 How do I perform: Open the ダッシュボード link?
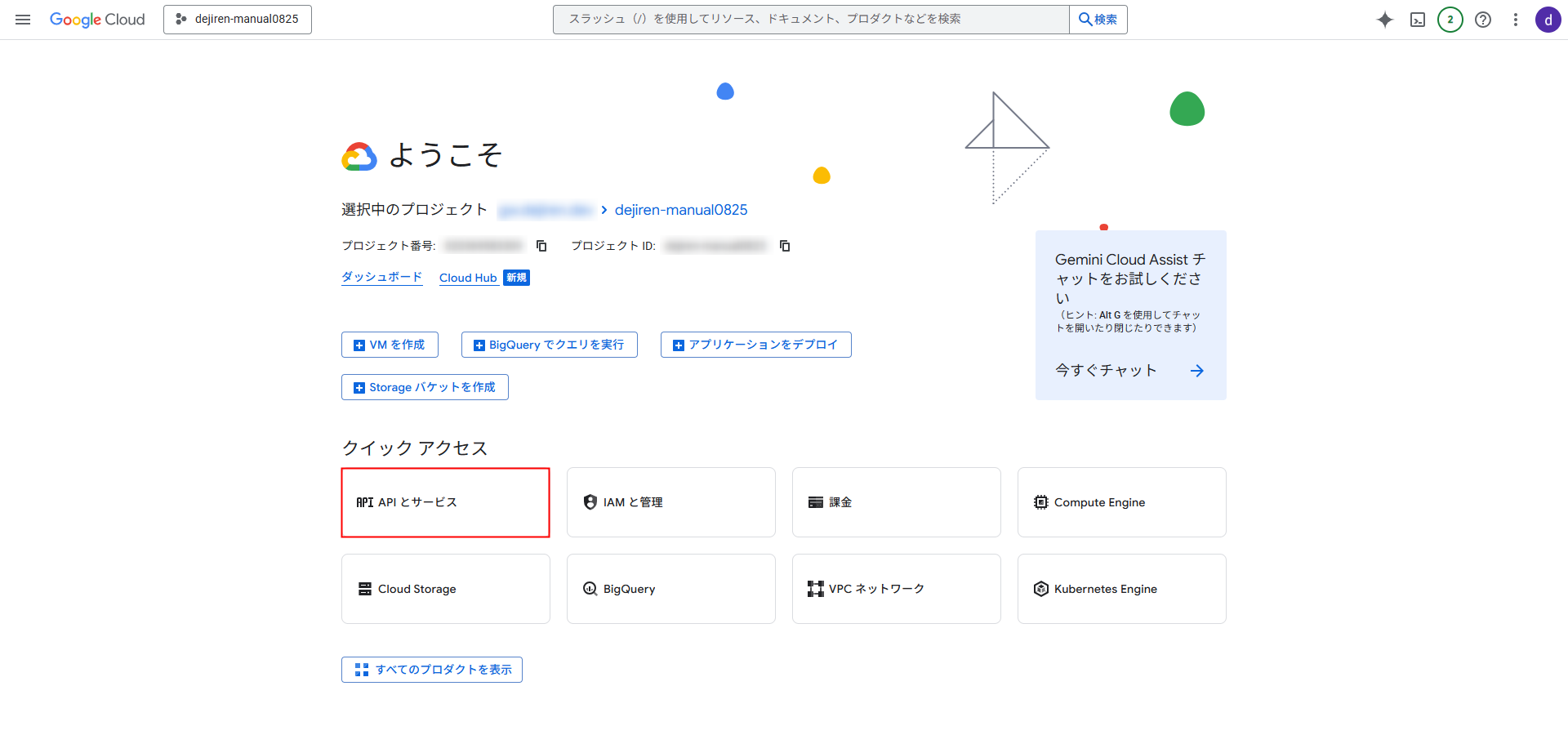(381, 278)
